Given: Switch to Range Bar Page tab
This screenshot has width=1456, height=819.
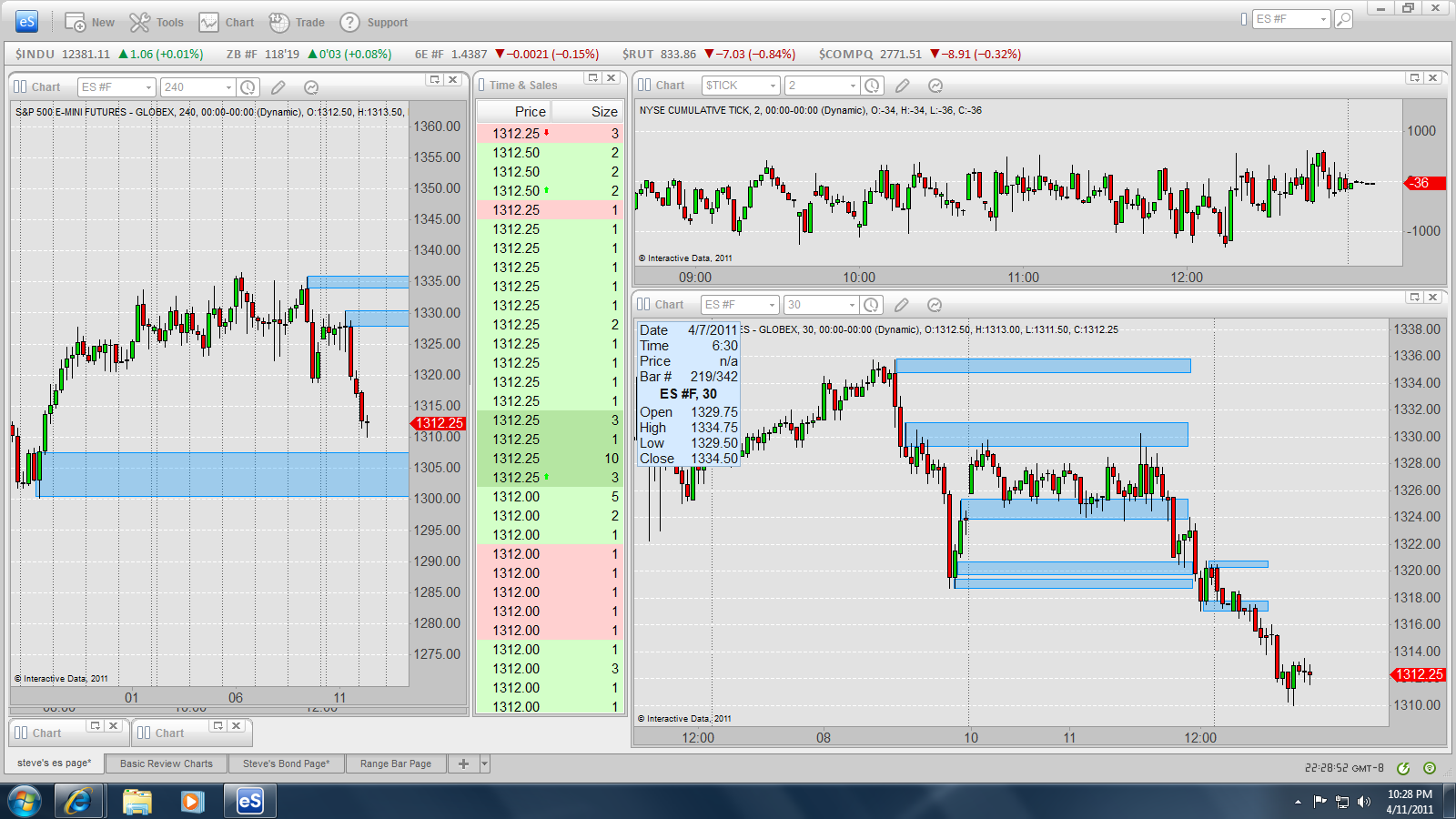Looking at the screenshot, I should click(x=396, y=763).
